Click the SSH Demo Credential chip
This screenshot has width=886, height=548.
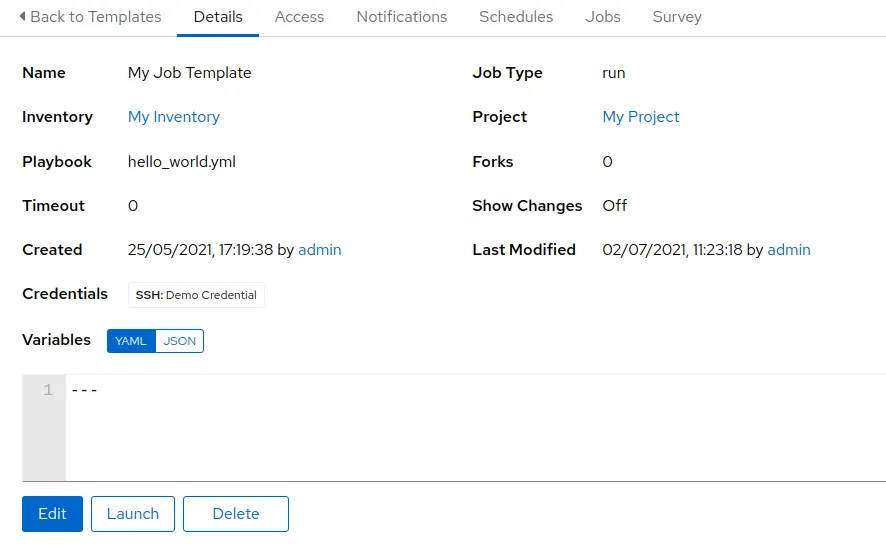tap(197, 295)
